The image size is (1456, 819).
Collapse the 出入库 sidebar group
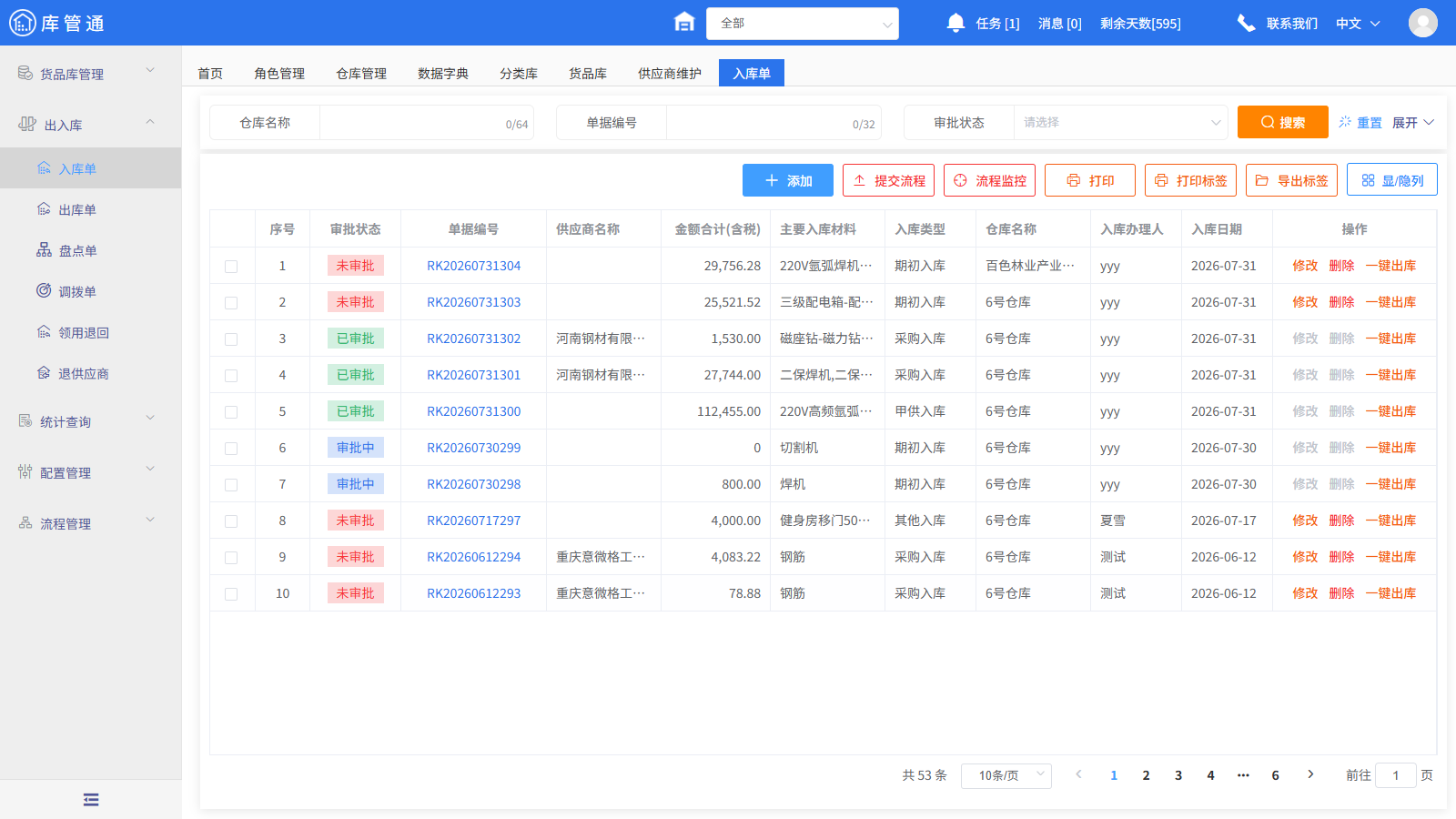coord(150,121)
